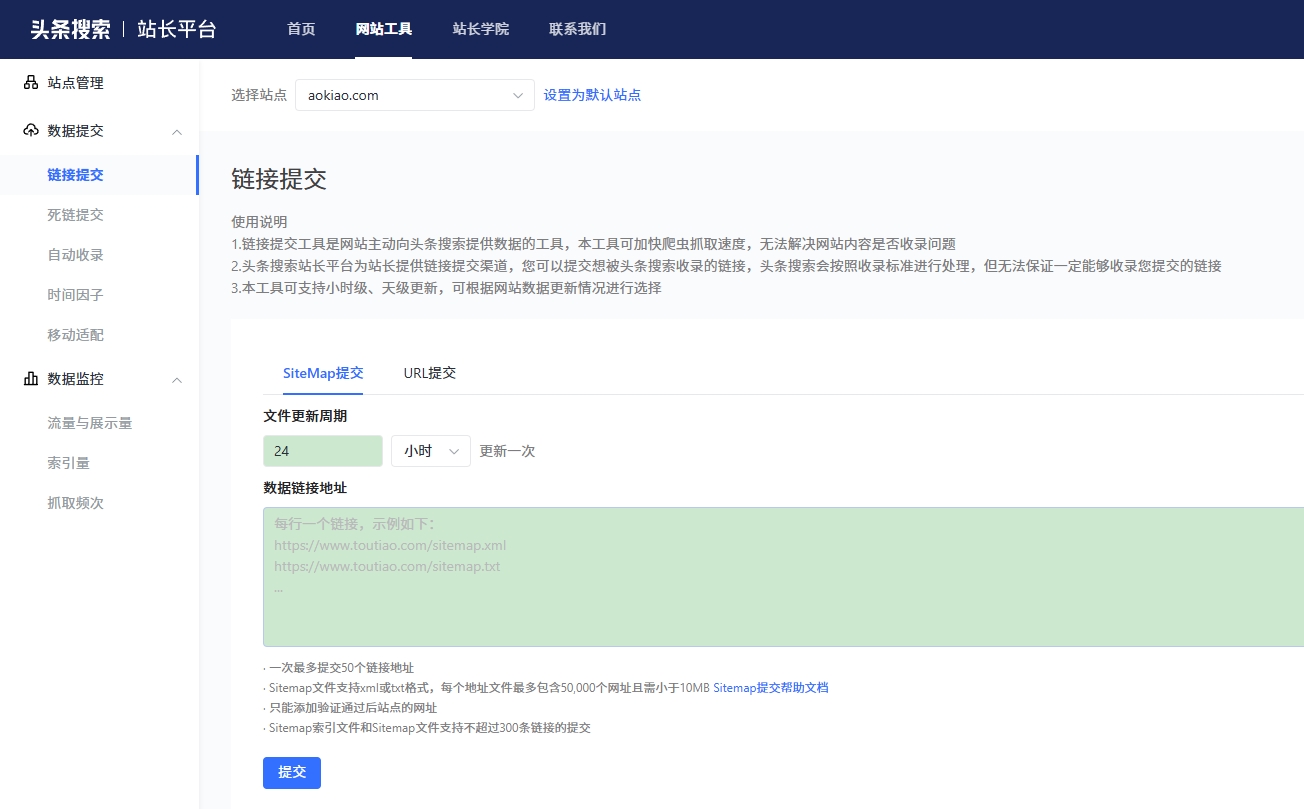Collapse the 数据监控 section chevron
The width and height of the screenshot is (1304, 809).
coord(177,380)
